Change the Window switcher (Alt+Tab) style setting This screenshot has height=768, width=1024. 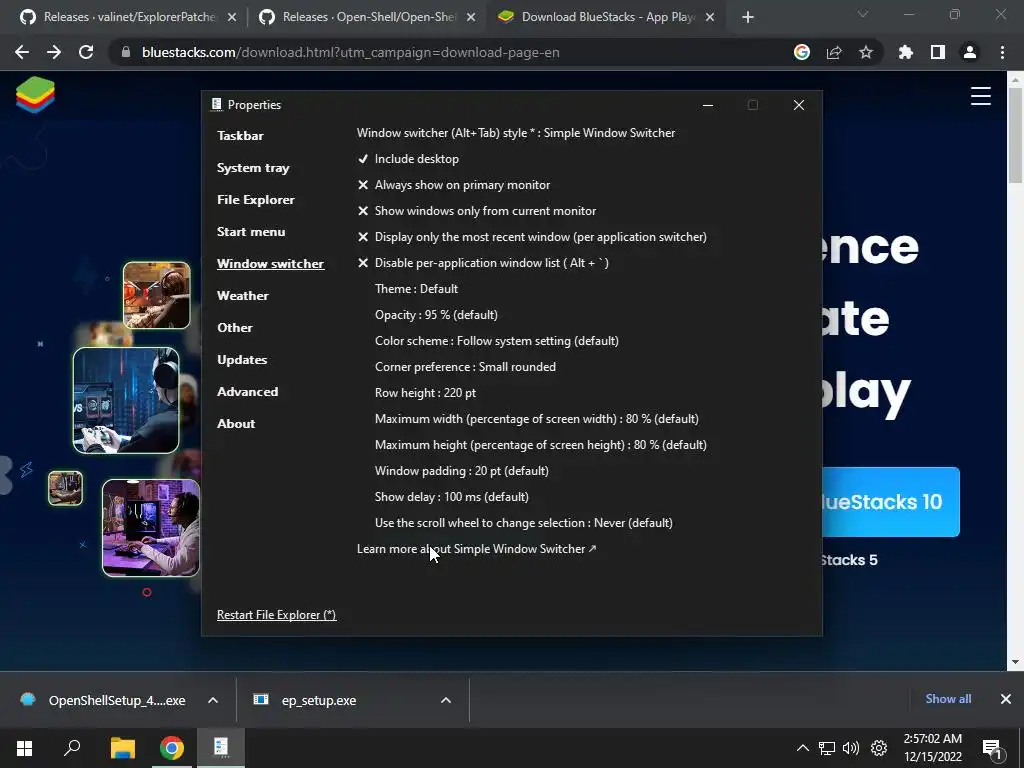pyautogui.click(x=516, y=133)
